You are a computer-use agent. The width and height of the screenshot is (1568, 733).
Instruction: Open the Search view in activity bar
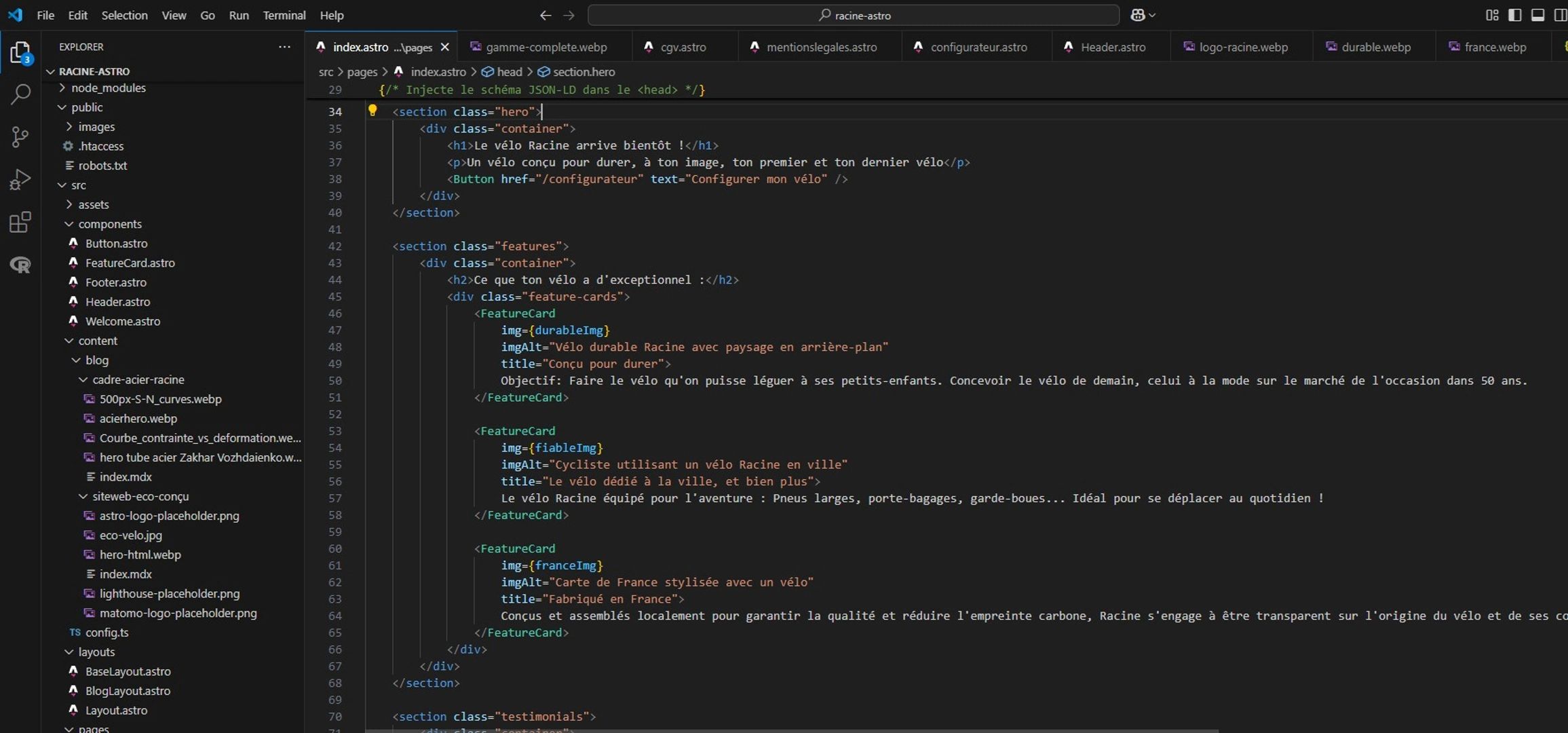pyautogui.click(x=20, y=94)
